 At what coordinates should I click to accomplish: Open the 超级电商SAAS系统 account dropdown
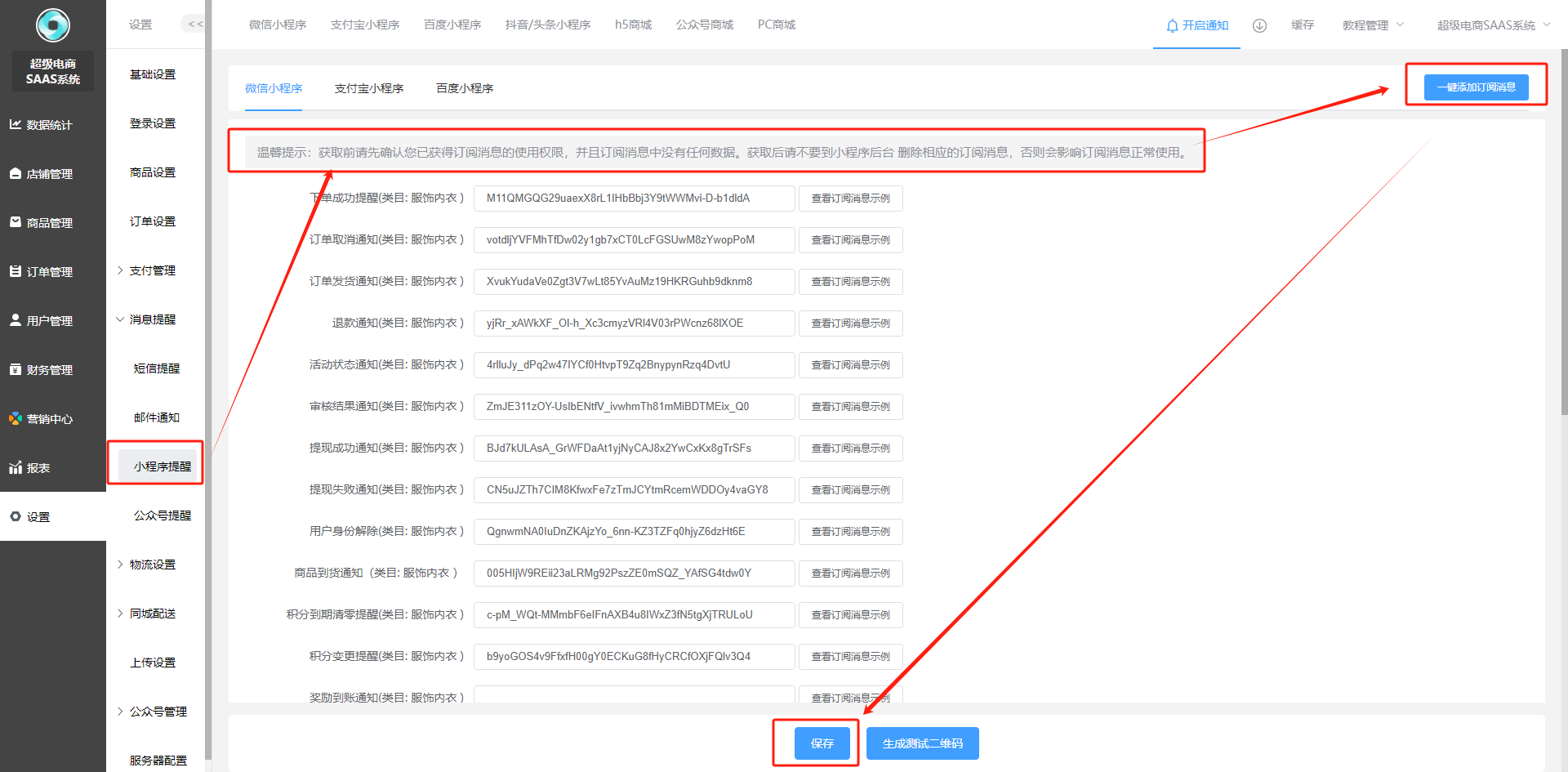coord(1493,25)
